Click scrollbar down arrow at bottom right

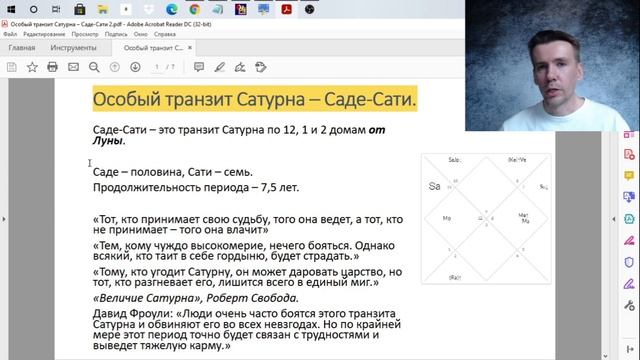coord(605,356)
